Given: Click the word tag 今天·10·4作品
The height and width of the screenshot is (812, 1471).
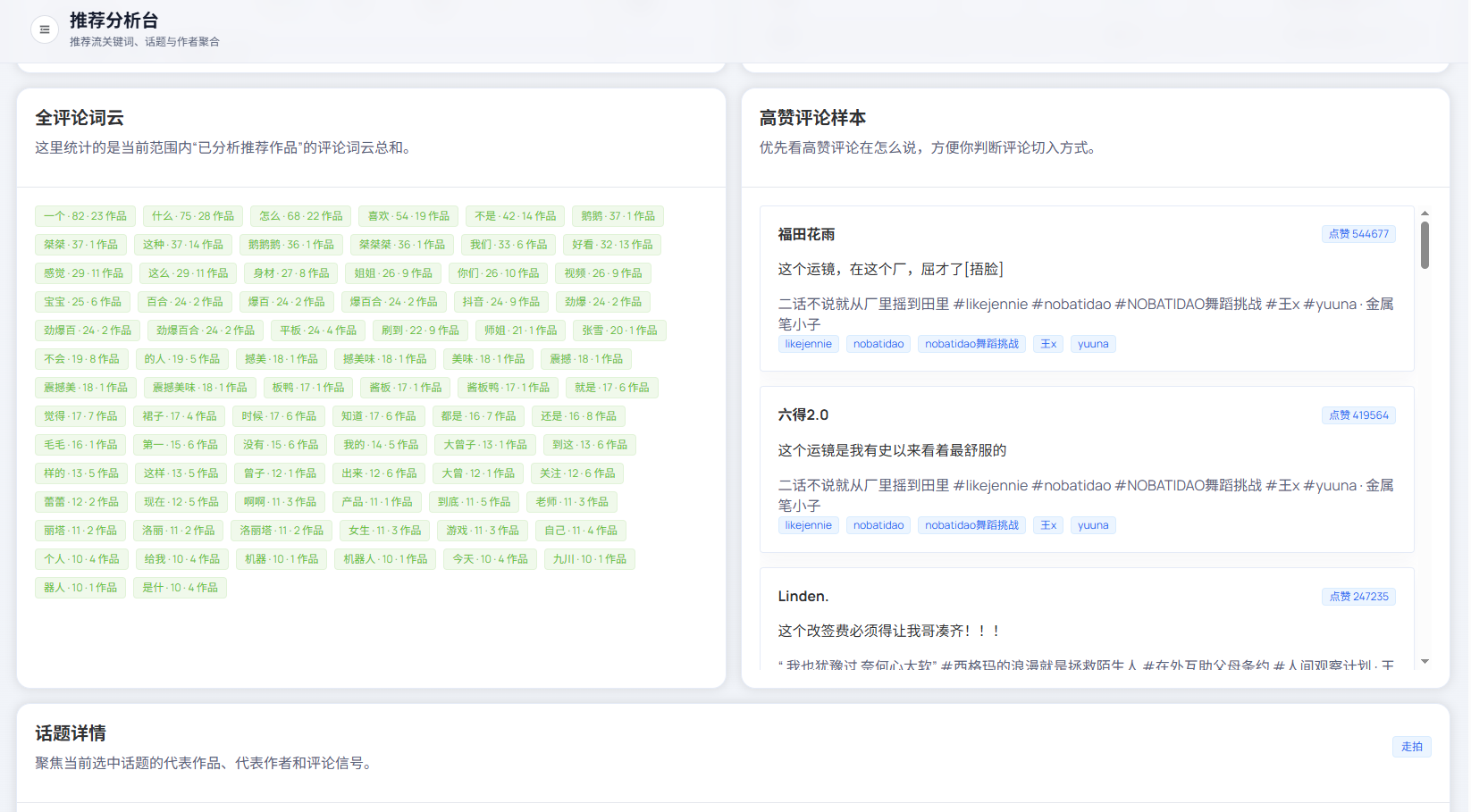Looking at the screenshot, I should pyautogui.click(x=490, y=559).
